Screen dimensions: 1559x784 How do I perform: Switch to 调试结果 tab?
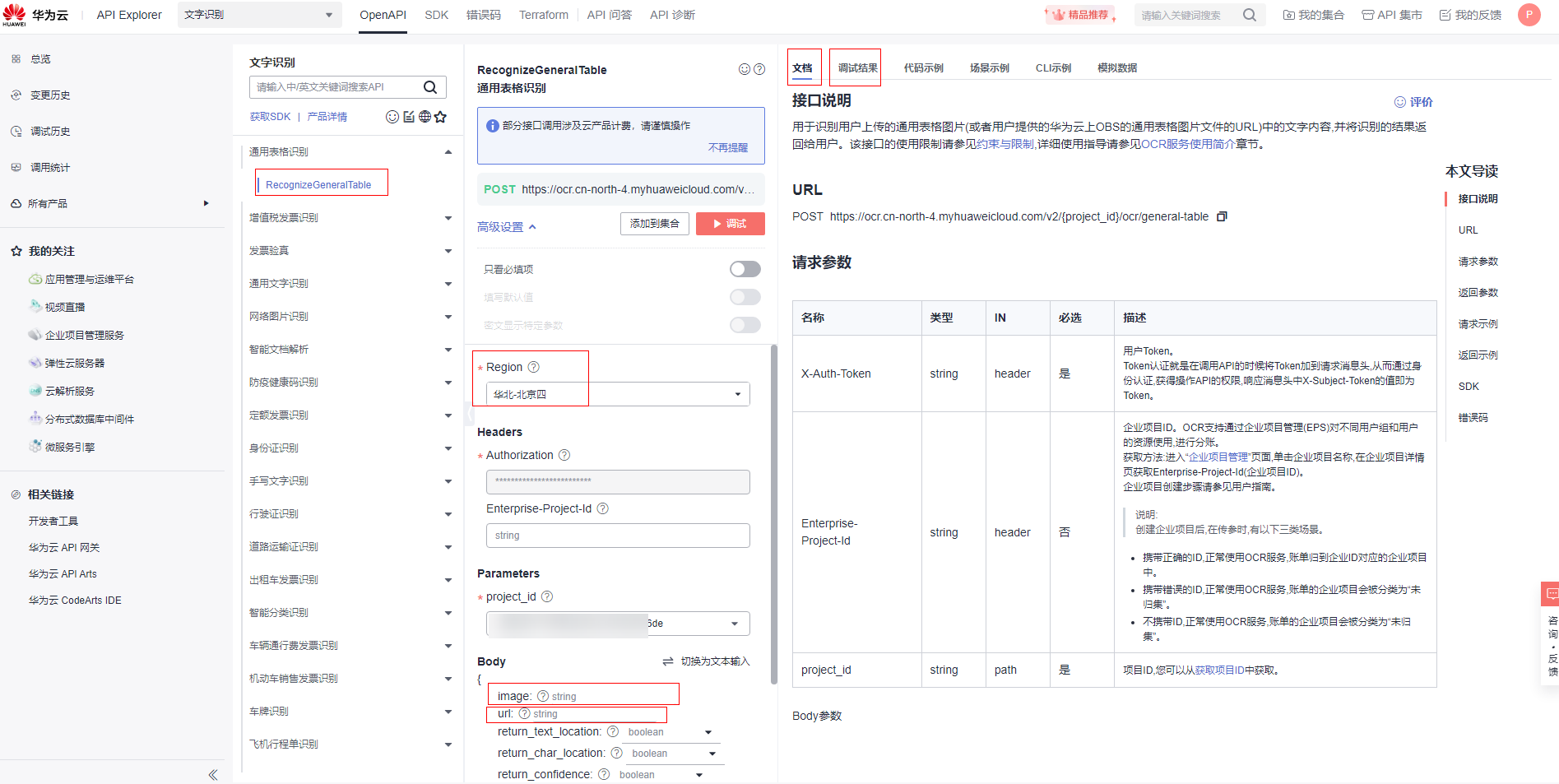[x=857, y=67]
